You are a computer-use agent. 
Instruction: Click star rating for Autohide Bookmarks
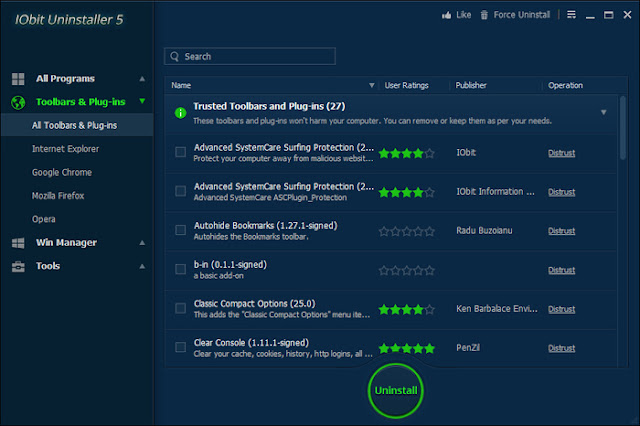407,231
